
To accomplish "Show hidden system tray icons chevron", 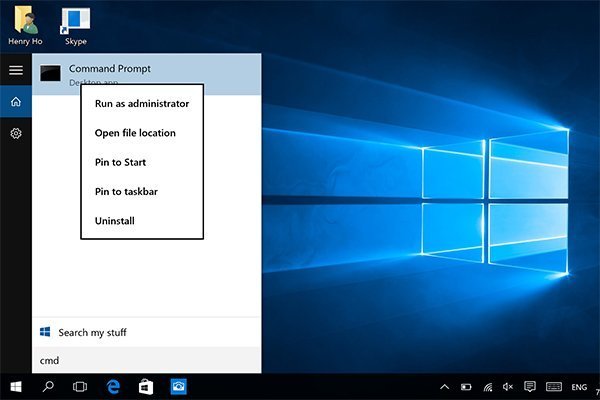I will click(x=443, y=386).
